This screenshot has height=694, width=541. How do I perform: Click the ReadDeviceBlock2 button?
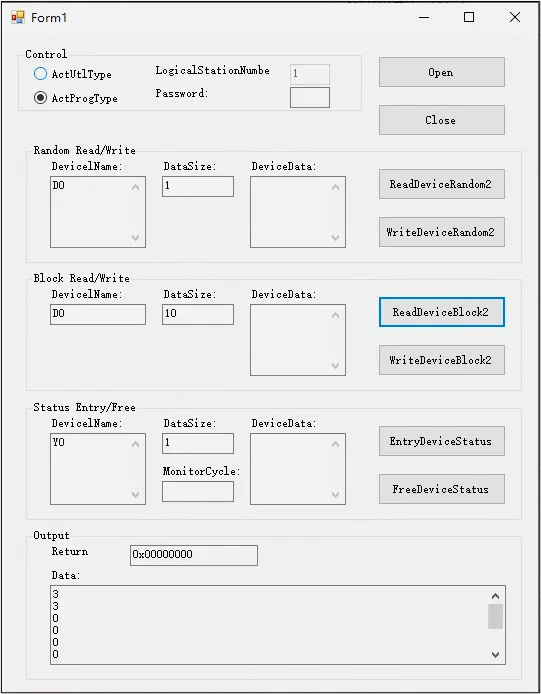(x=441, y=312)
